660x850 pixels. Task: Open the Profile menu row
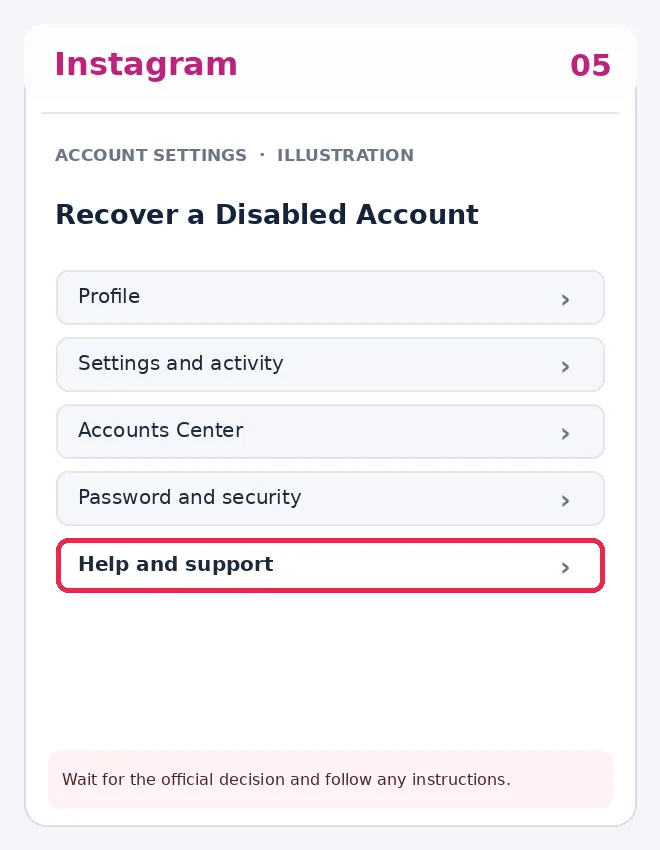tap(330, 298)
